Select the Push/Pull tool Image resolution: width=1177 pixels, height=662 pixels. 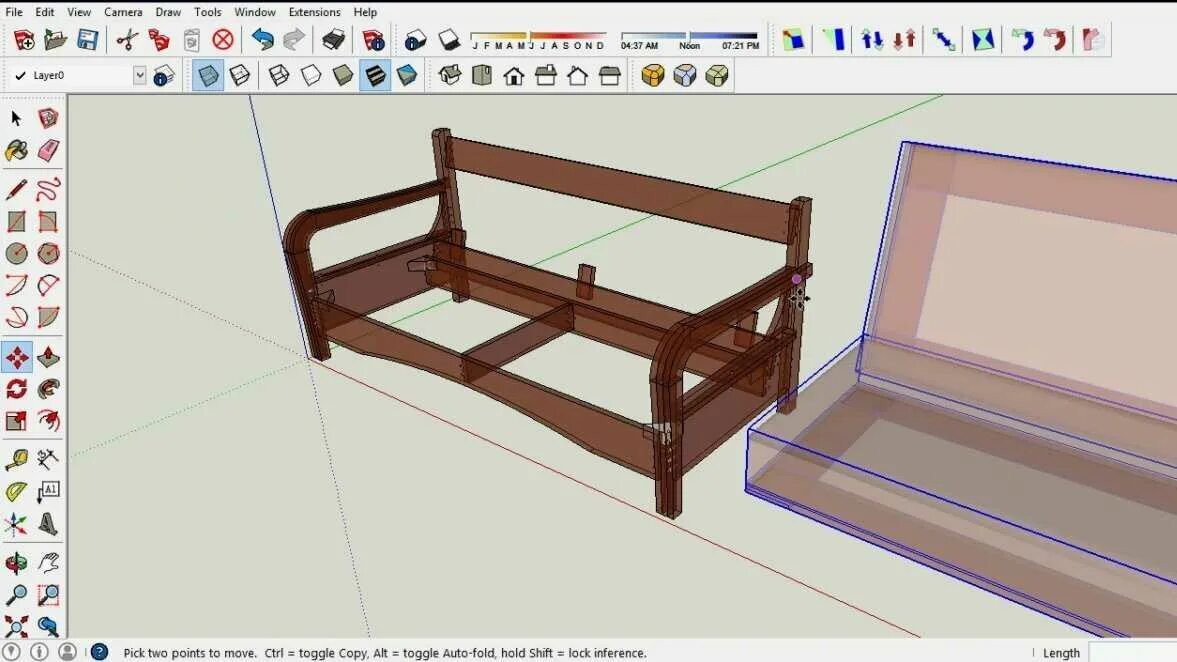[x=48, y=357]
